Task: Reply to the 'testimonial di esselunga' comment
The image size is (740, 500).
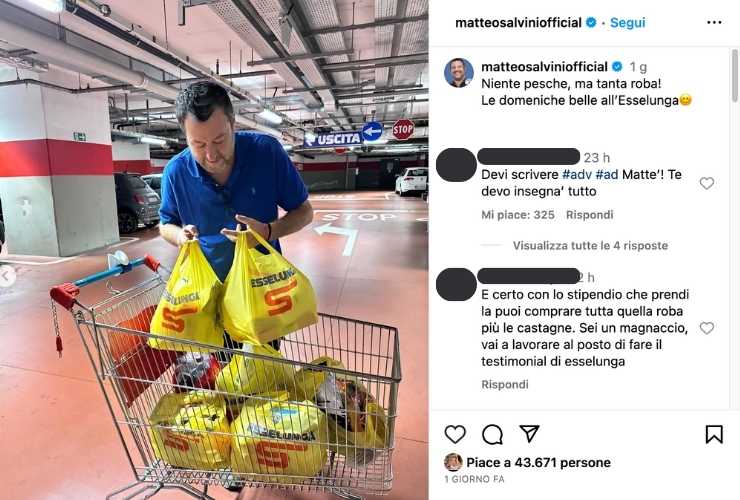Action: (x=505, y=384)
